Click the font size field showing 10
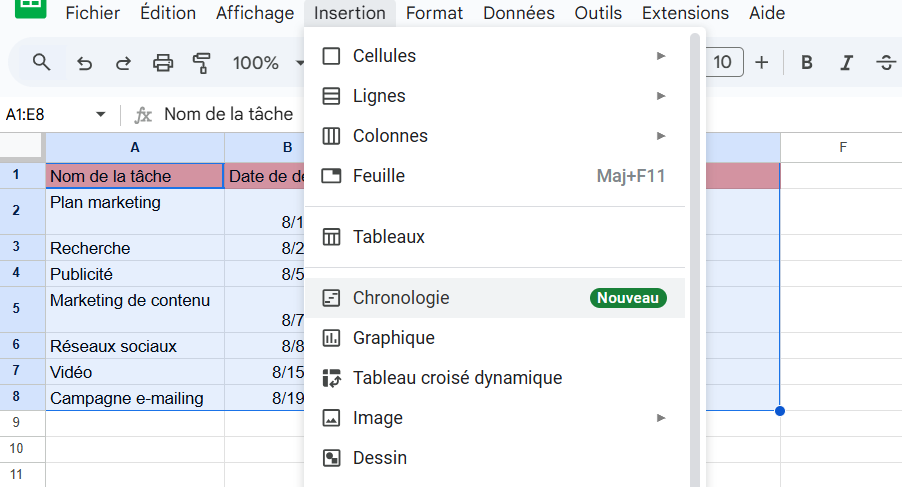Viewport: 902px width, 487px height. 724,62
